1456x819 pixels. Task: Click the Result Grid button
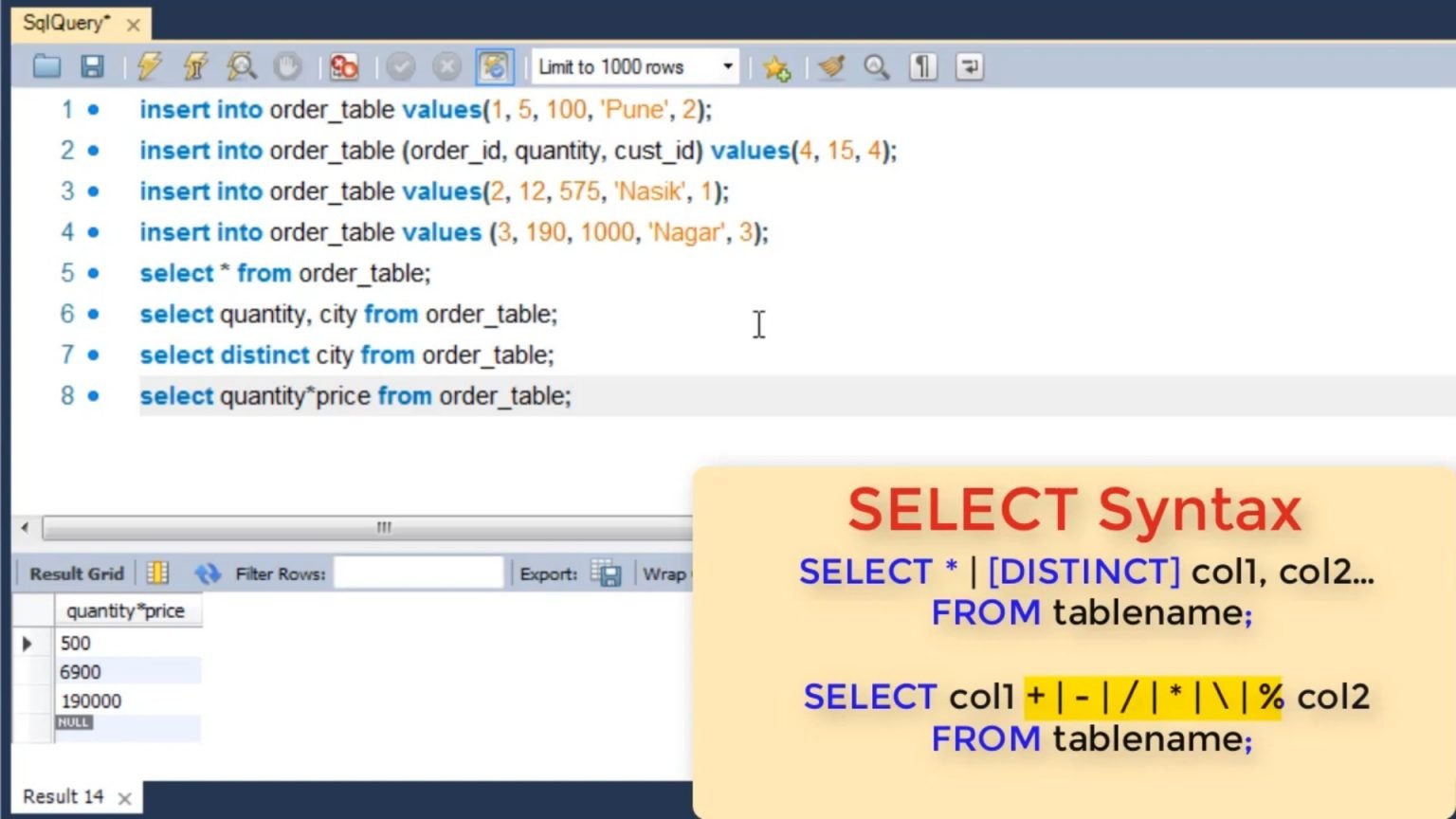point(76,573)
